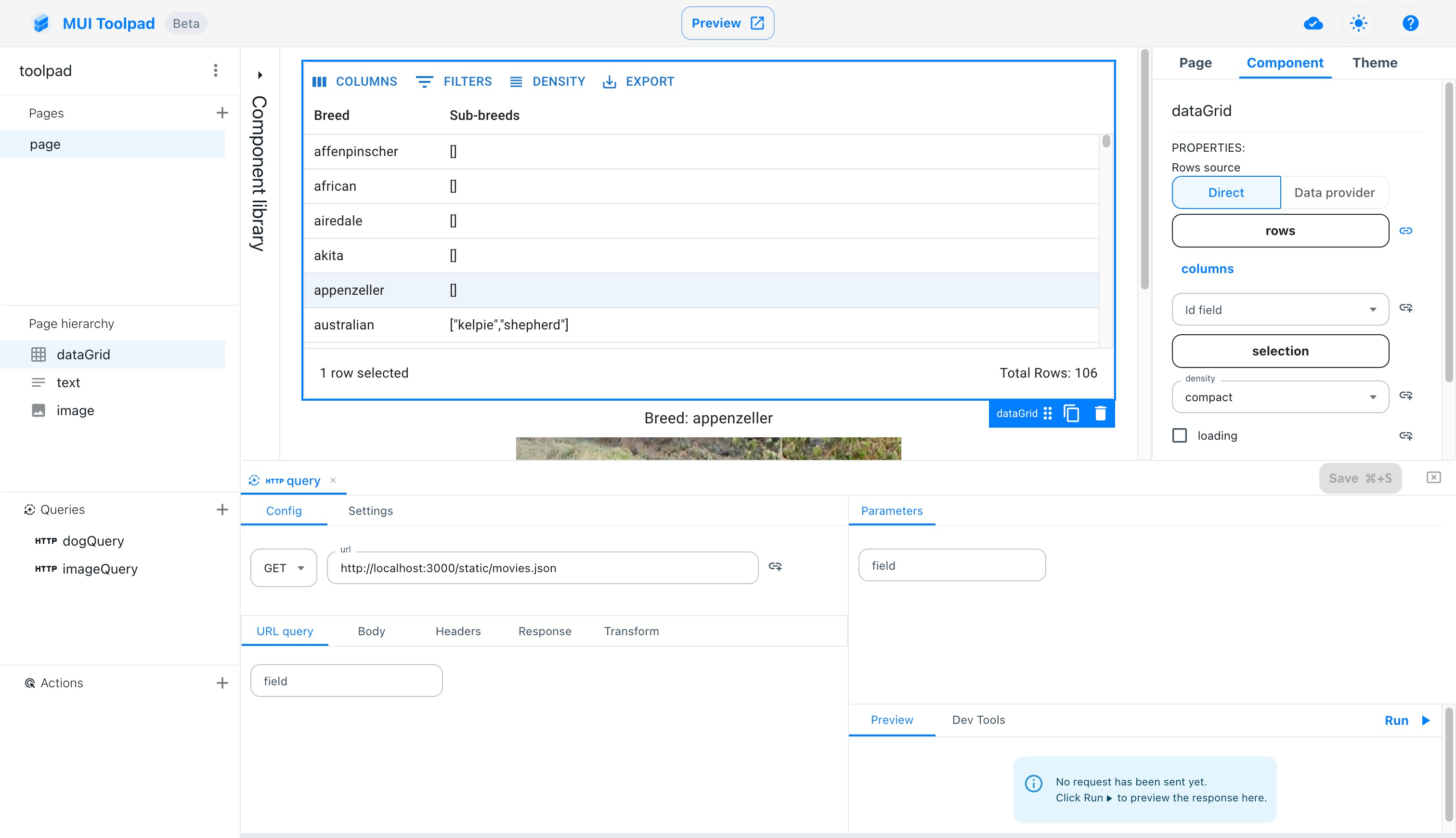Keep Direct selected as rows source

(1225, 192)
